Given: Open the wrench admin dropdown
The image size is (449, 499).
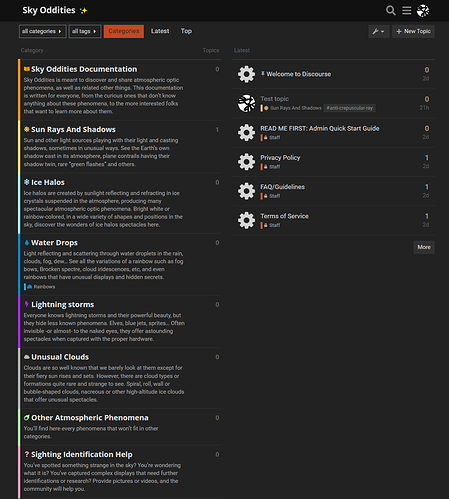Looking at the screenshot, I should coord(378,31).
